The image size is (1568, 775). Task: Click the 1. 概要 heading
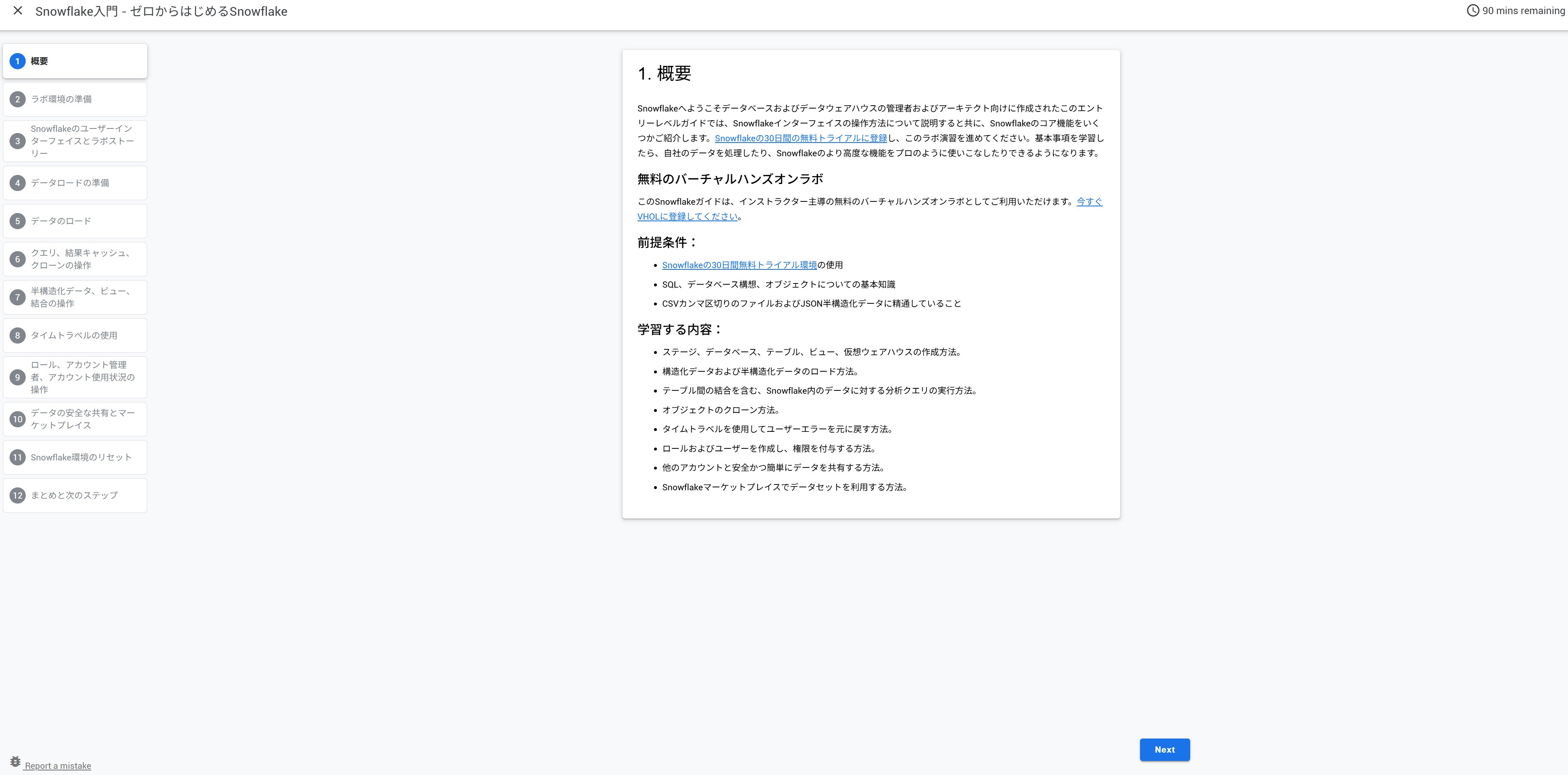pos(664,74)
